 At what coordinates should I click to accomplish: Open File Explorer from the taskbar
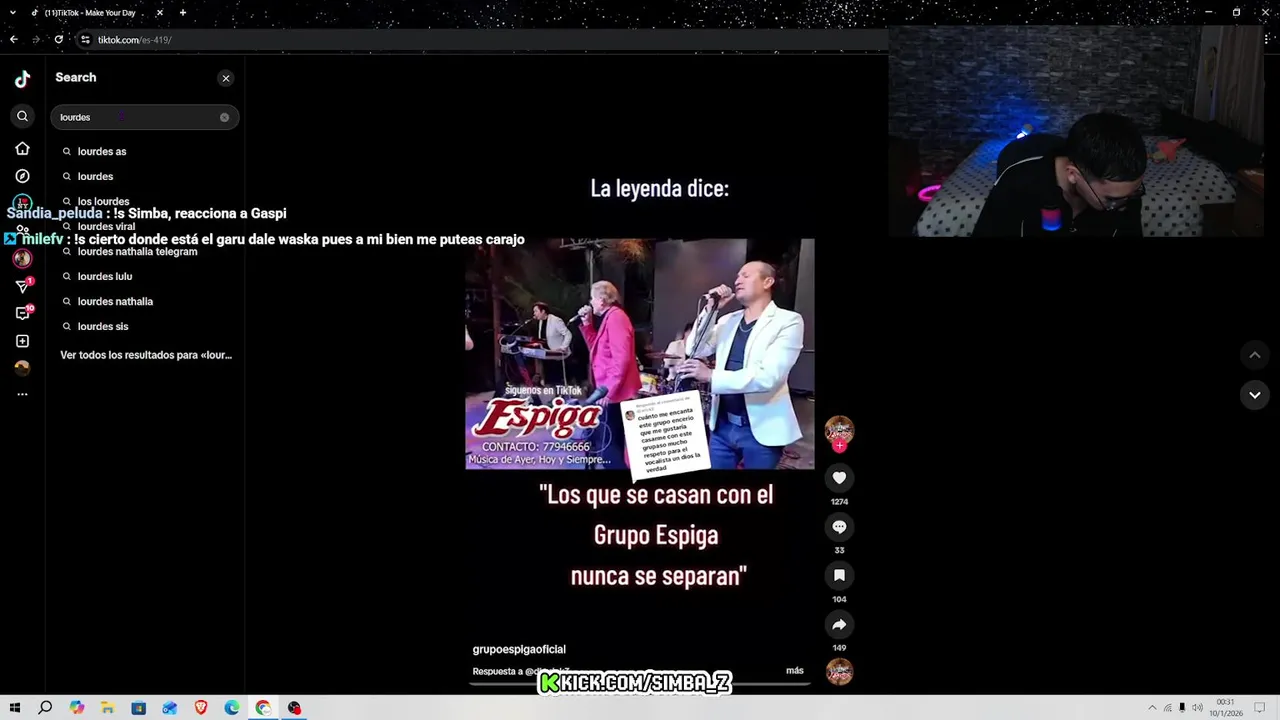107,708
